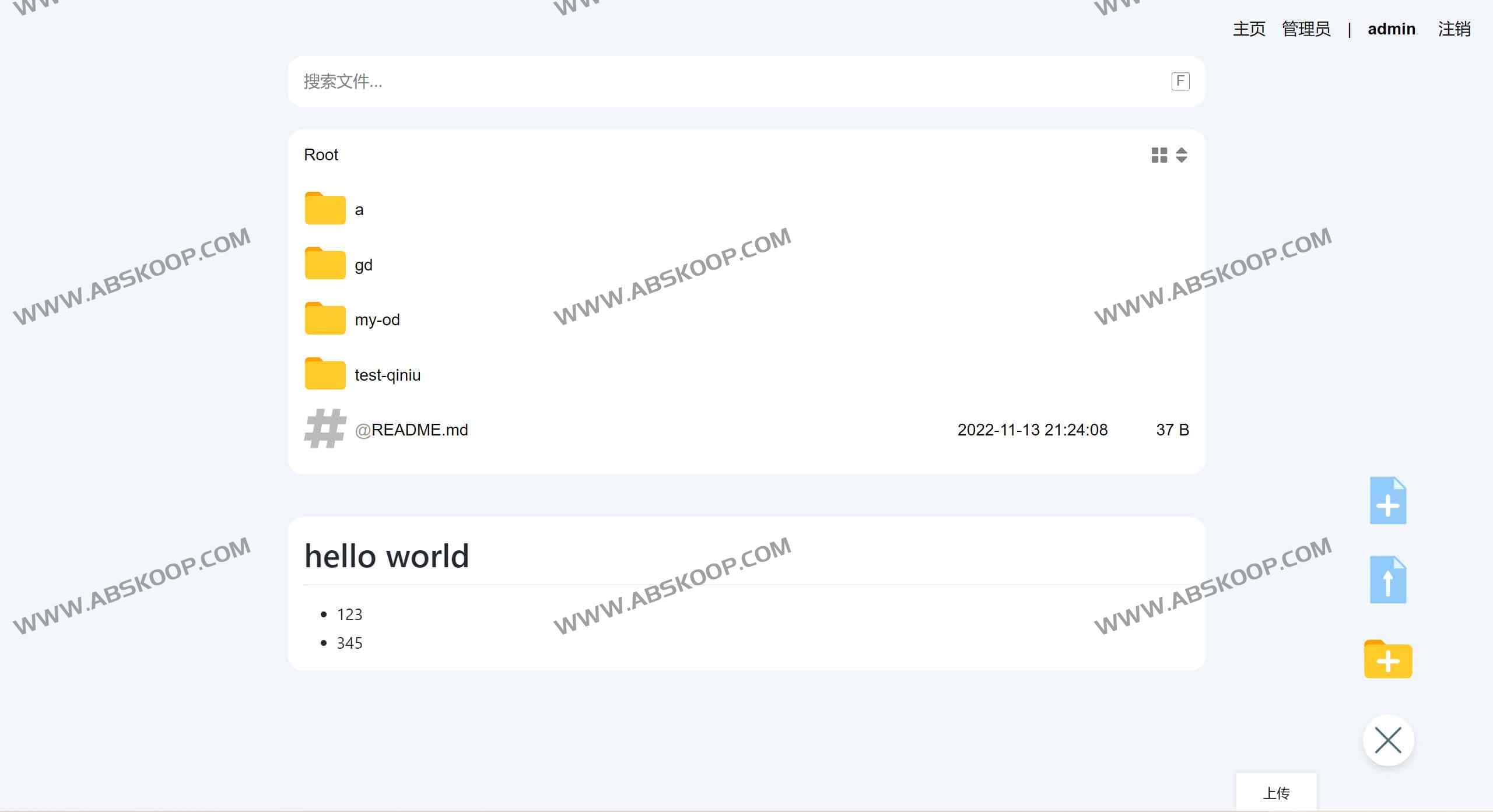The image size is (1493, 812).
Task: Click the F shortcut key badge
Action: click(1180, 81)
